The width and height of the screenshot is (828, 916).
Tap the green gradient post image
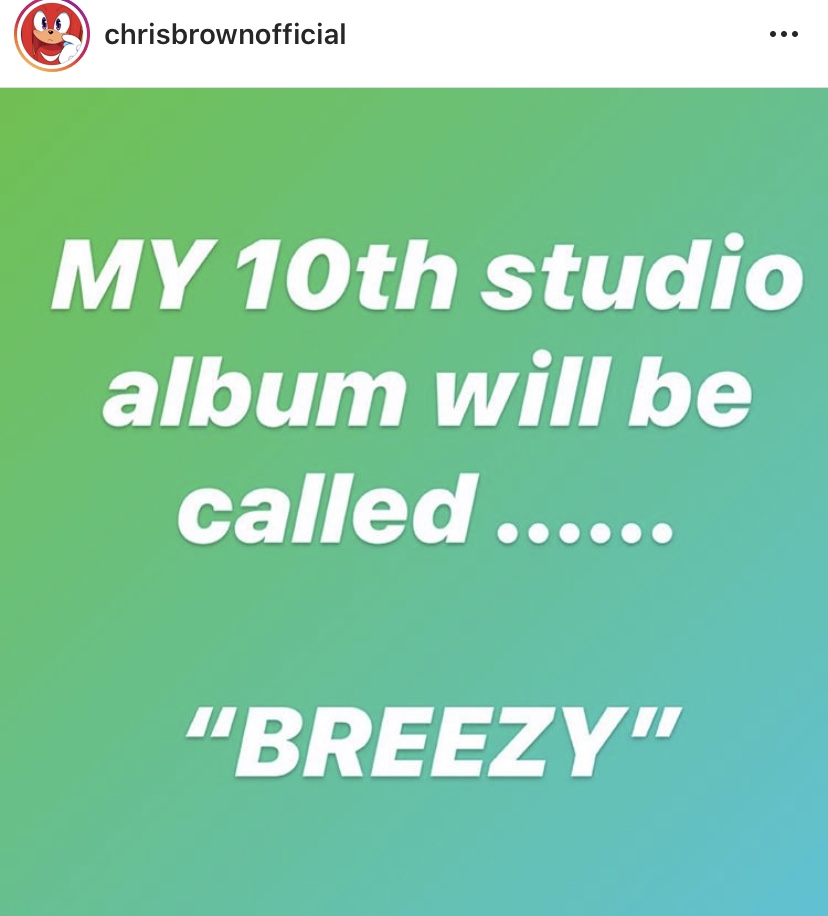[414, 502]
